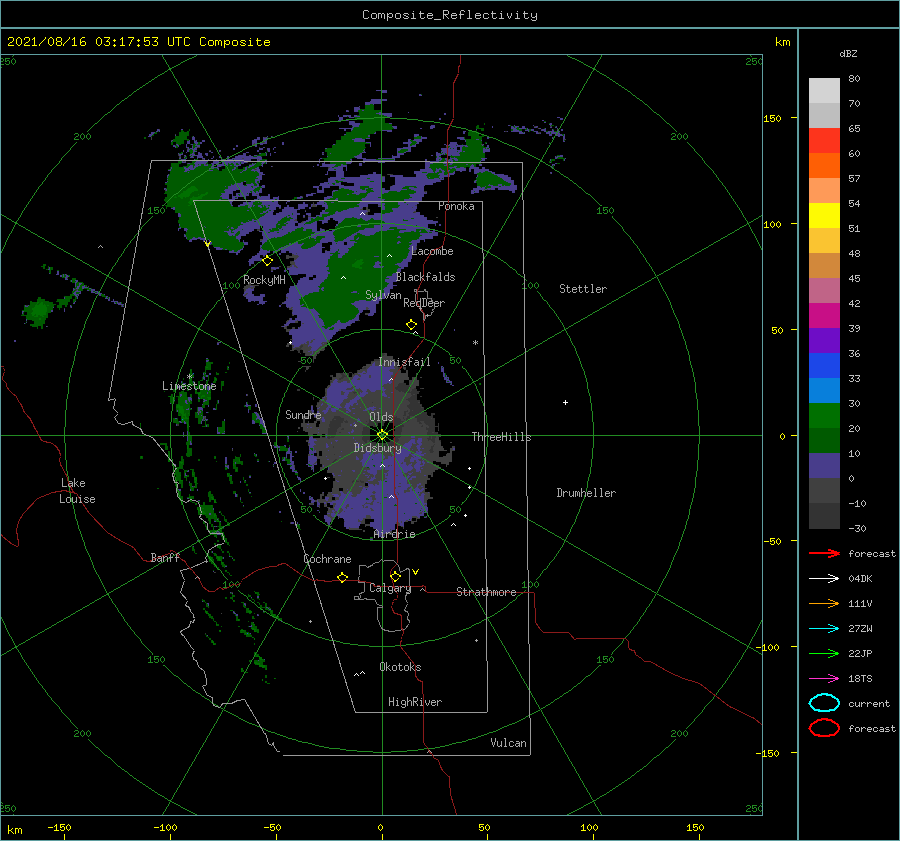
Task: Click the RockyMH label
Action: point(264,280)
